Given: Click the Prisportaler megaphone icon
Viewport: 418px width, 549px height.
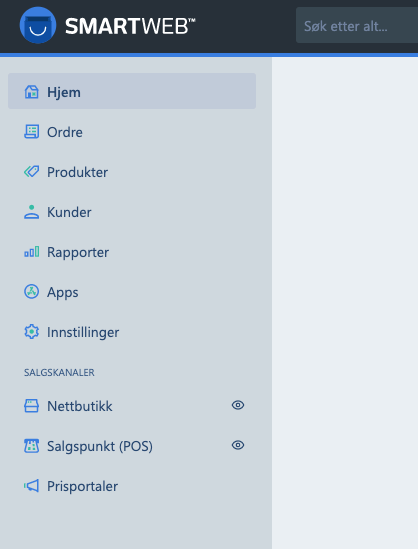Looking at the screenshot, I should [32, 486].
